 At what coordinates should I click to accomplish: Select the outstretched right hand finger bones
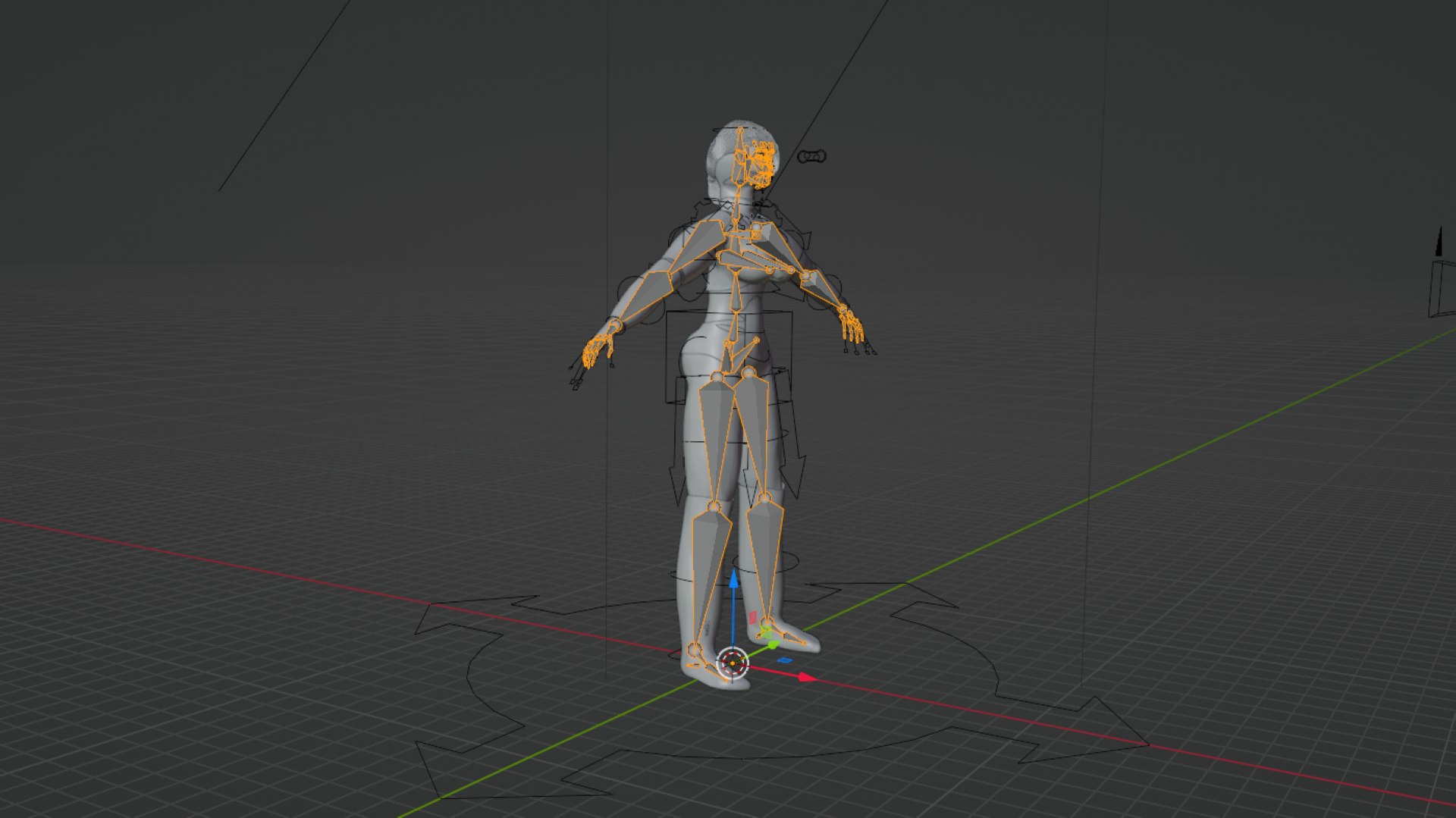851,326
